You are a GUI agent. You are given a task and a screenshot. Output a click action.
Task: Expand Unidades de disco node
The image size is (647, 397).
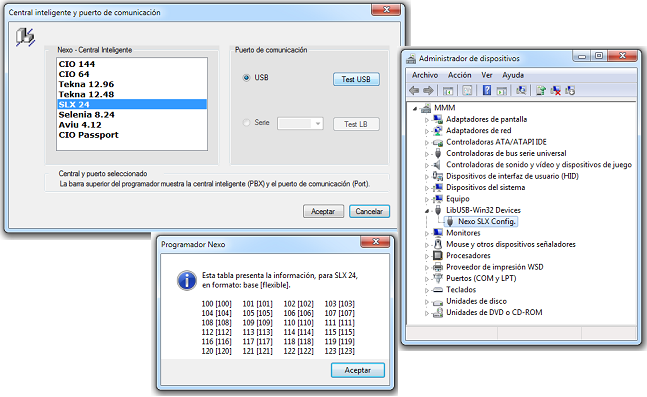coord(427,302)
